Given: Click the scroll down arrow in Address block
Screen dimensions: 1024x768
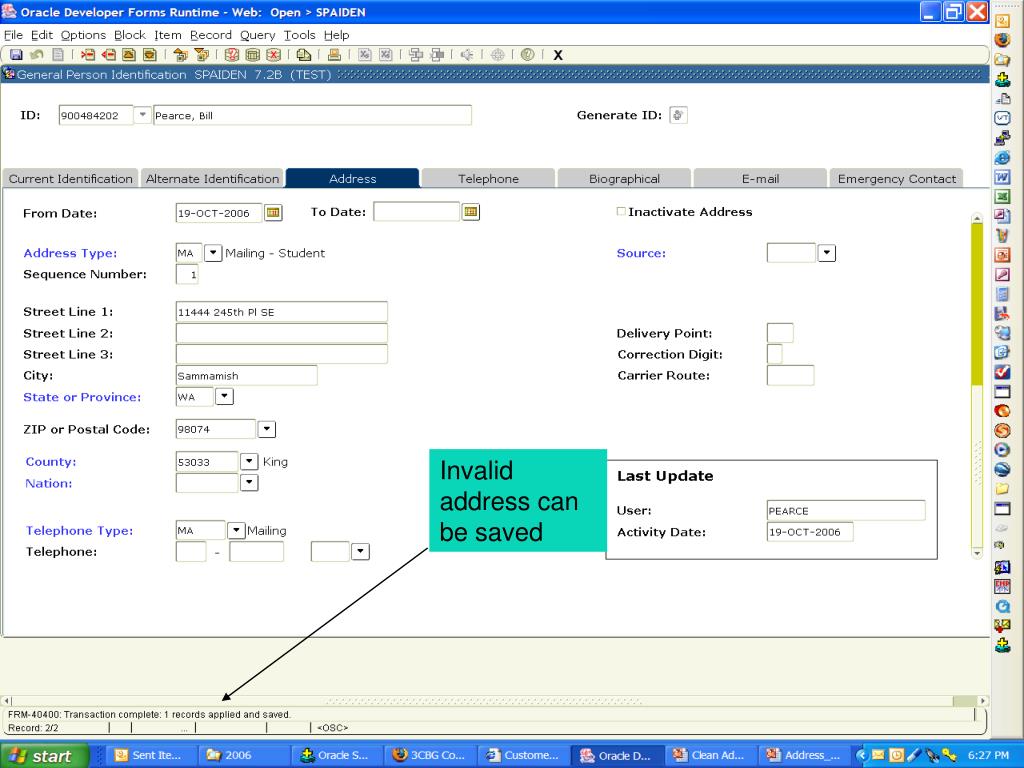Looking at the screenshot, I should coord(977,553).
